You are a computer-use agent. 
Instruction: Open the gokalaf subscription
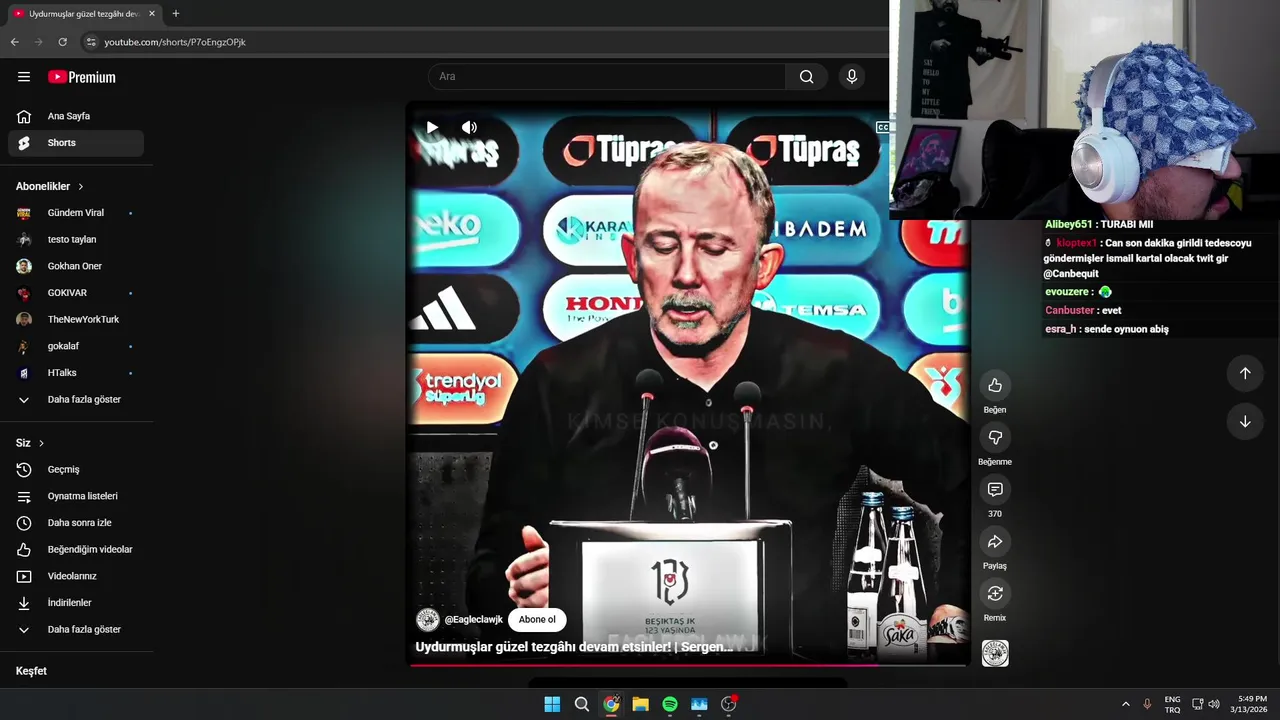click(x=76, y=346)
